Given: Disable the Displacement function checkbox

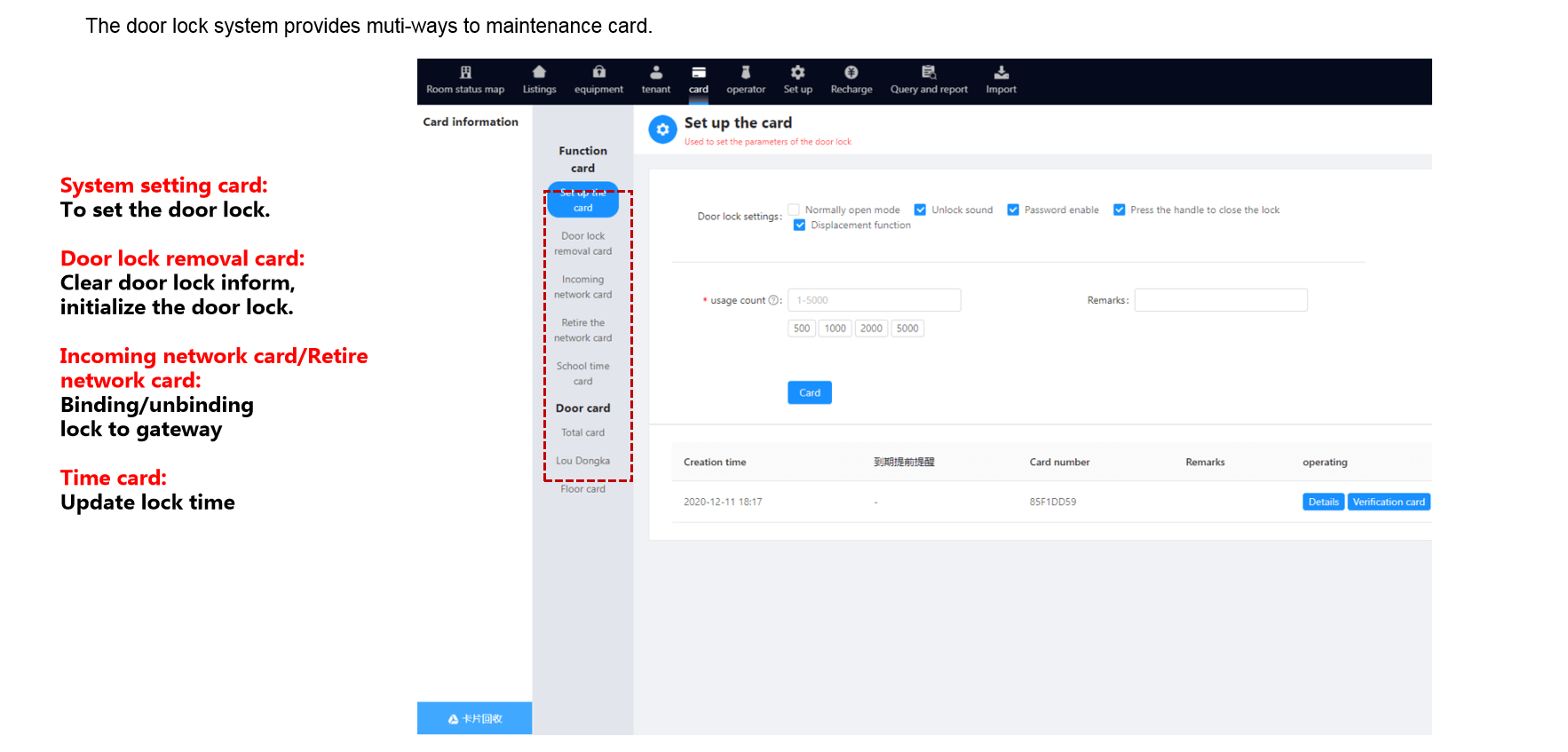Looking at the screenshot, I should tap(800, 226).
